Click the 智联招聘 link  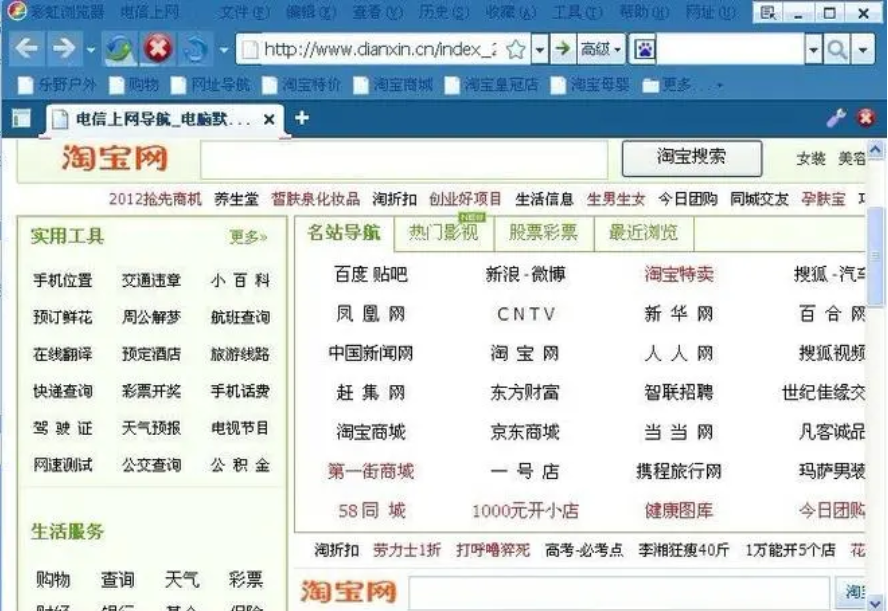click(x=678, y=392)
